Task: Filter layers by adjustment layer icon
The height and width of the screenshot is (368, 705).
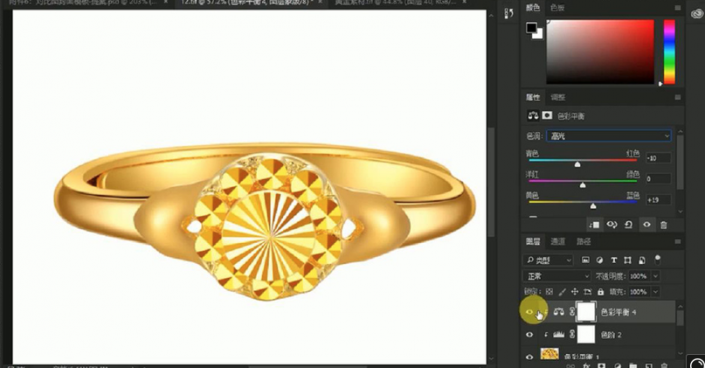Action: tap(599, 260)
